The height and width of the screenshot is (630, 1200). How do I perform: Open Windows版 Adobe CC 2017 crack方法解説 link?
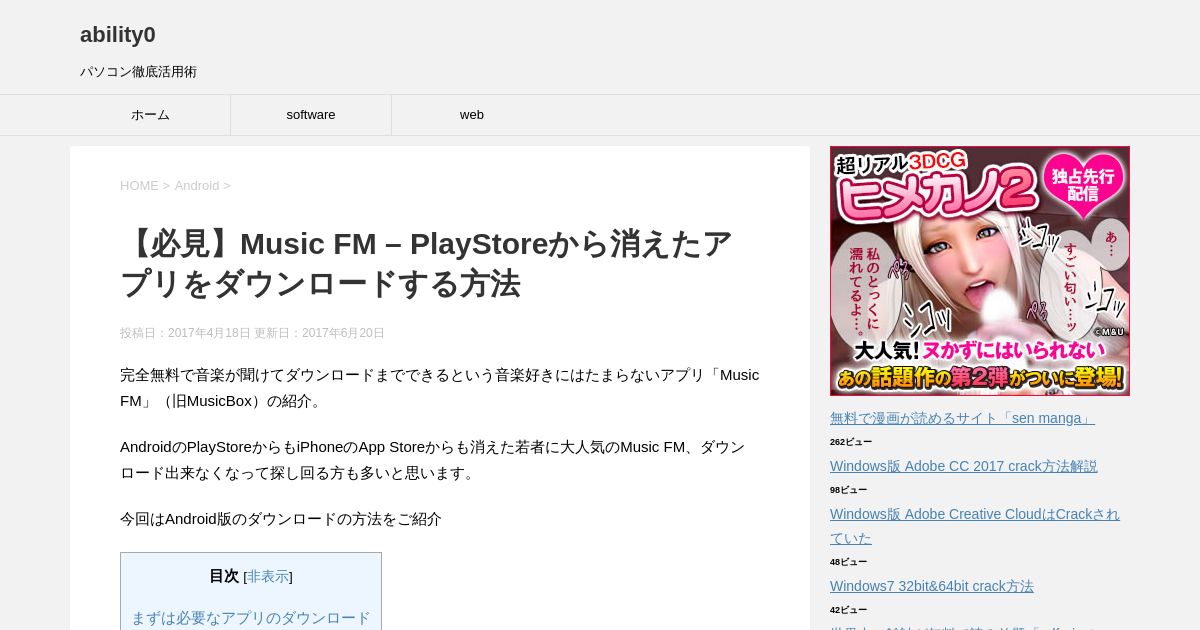coord(964,466)
